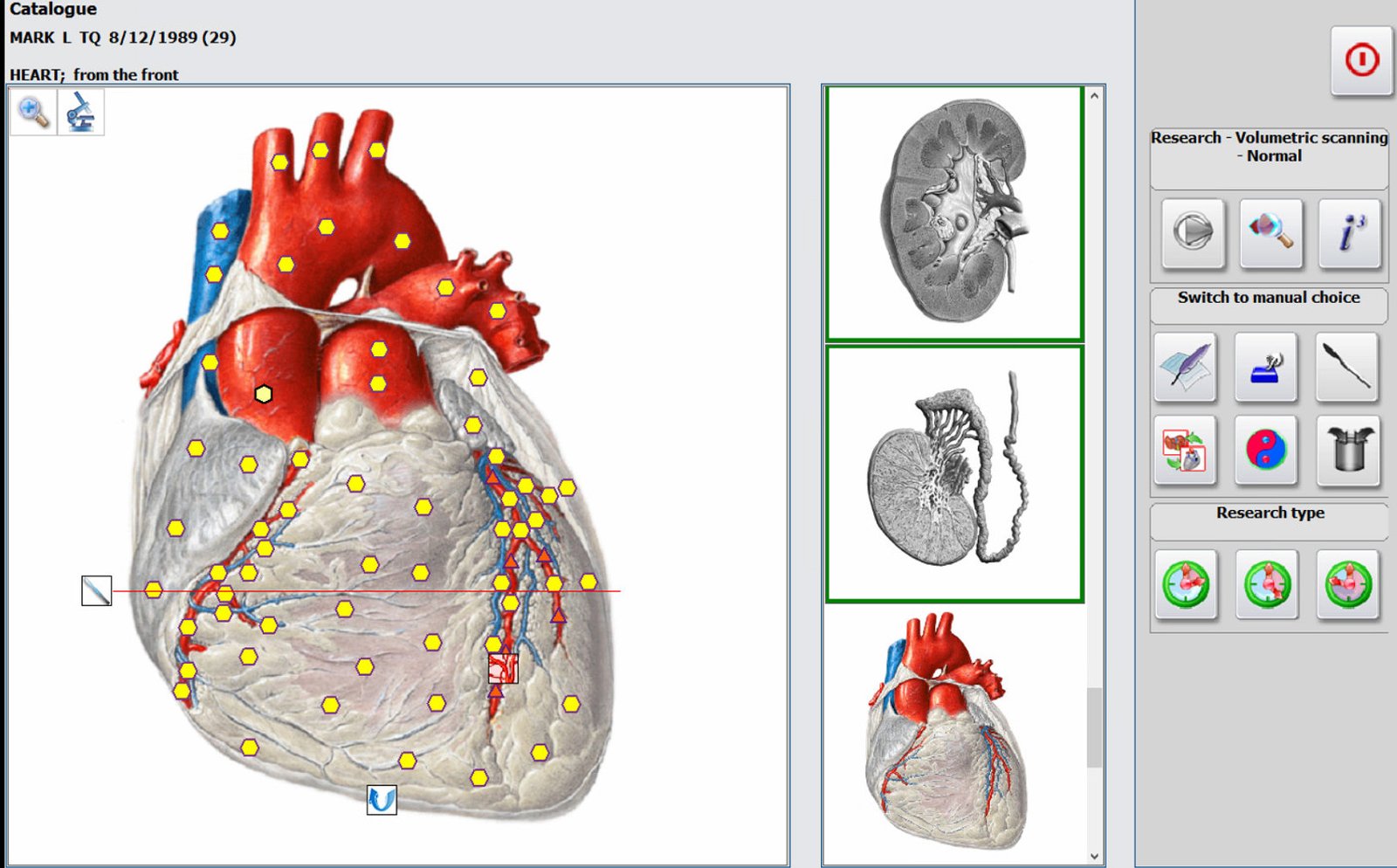Screen dimensions: 1397x868
Task: Select the scalpel tool icon
Action: [1347, 367]
